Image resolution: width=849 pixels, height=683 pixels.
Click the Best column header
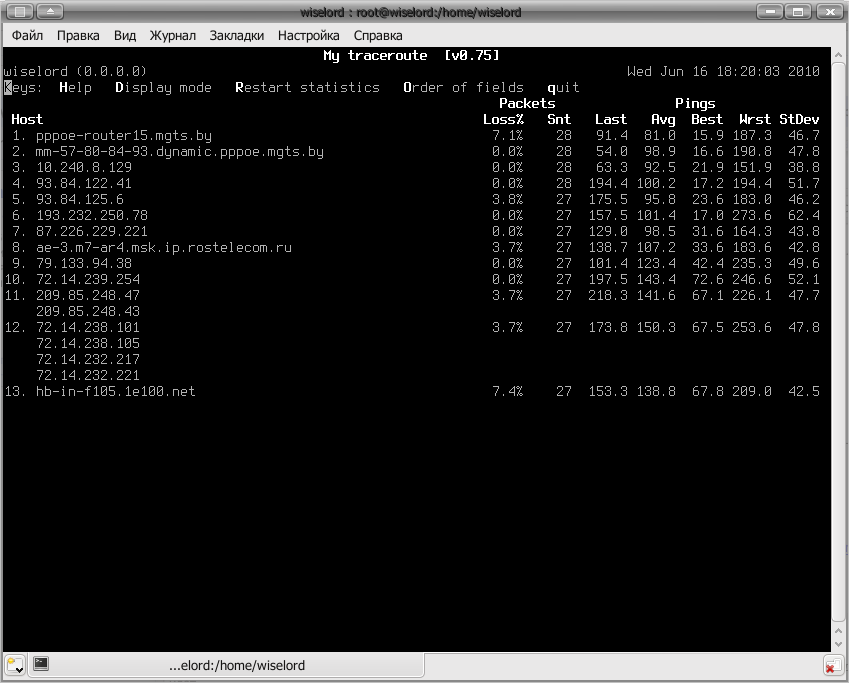coord(707,120)
